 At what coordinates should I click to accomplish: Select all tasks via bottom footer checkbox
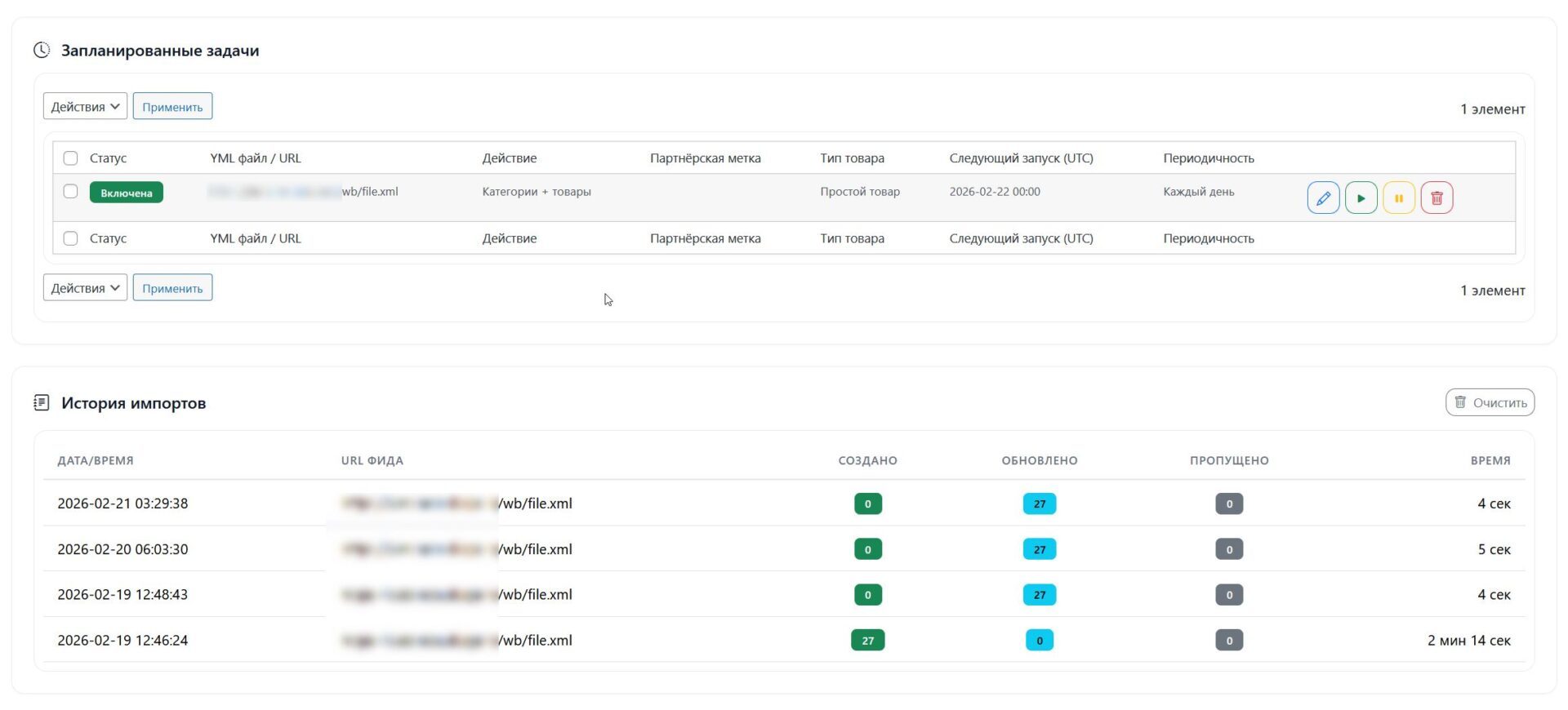tap(70, 238)
